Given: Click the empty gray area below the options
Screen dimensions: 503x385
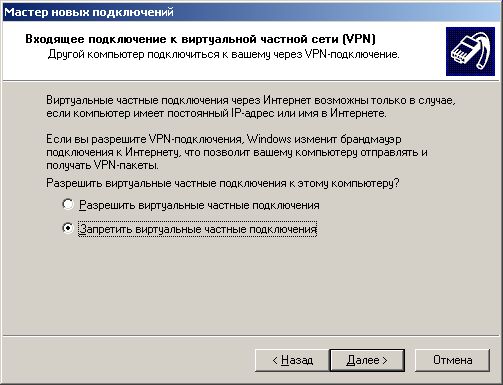Looking at the screenshot, I should [x=251, y=283].
